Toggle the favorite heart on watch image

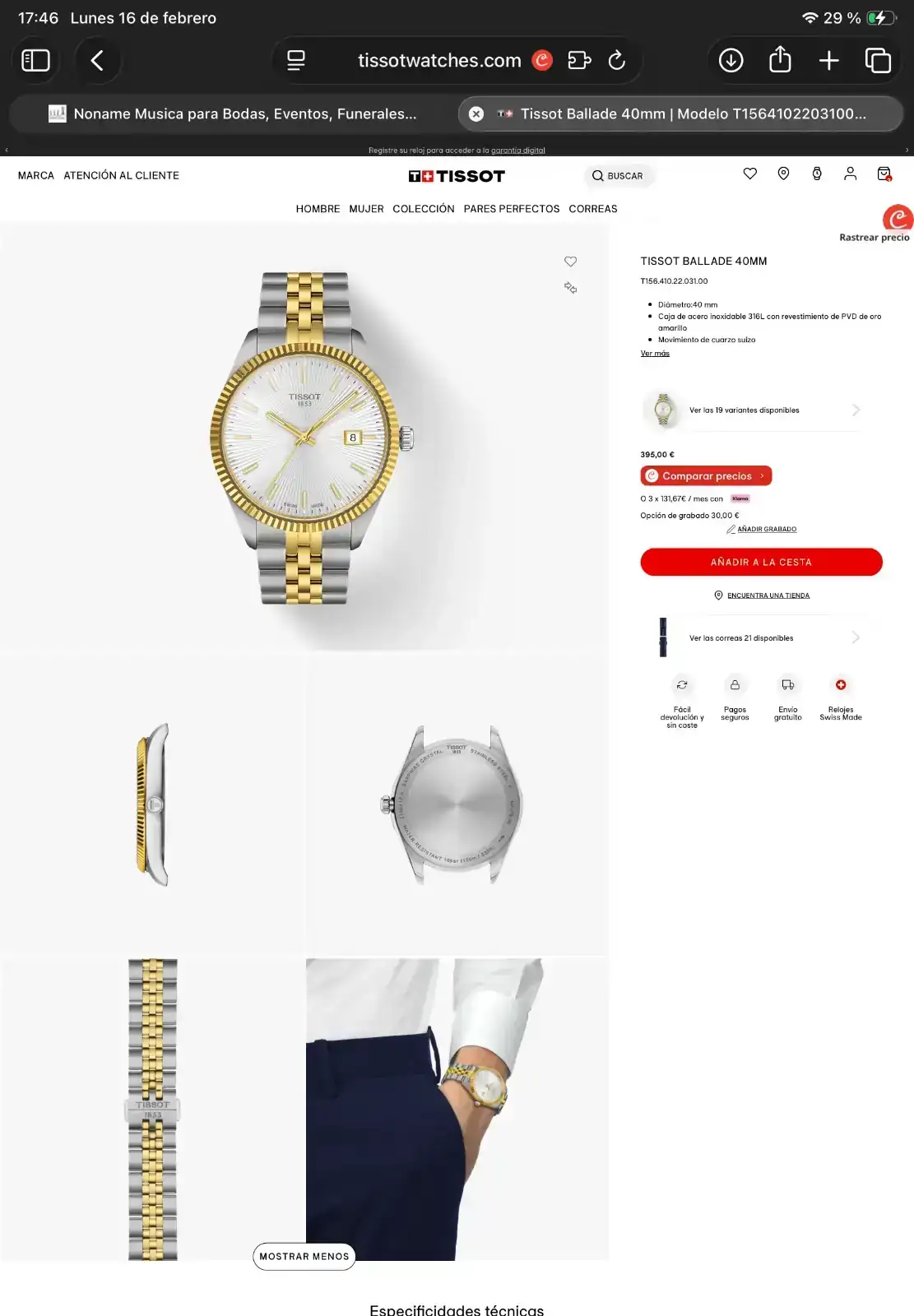[x=570, y=262]
